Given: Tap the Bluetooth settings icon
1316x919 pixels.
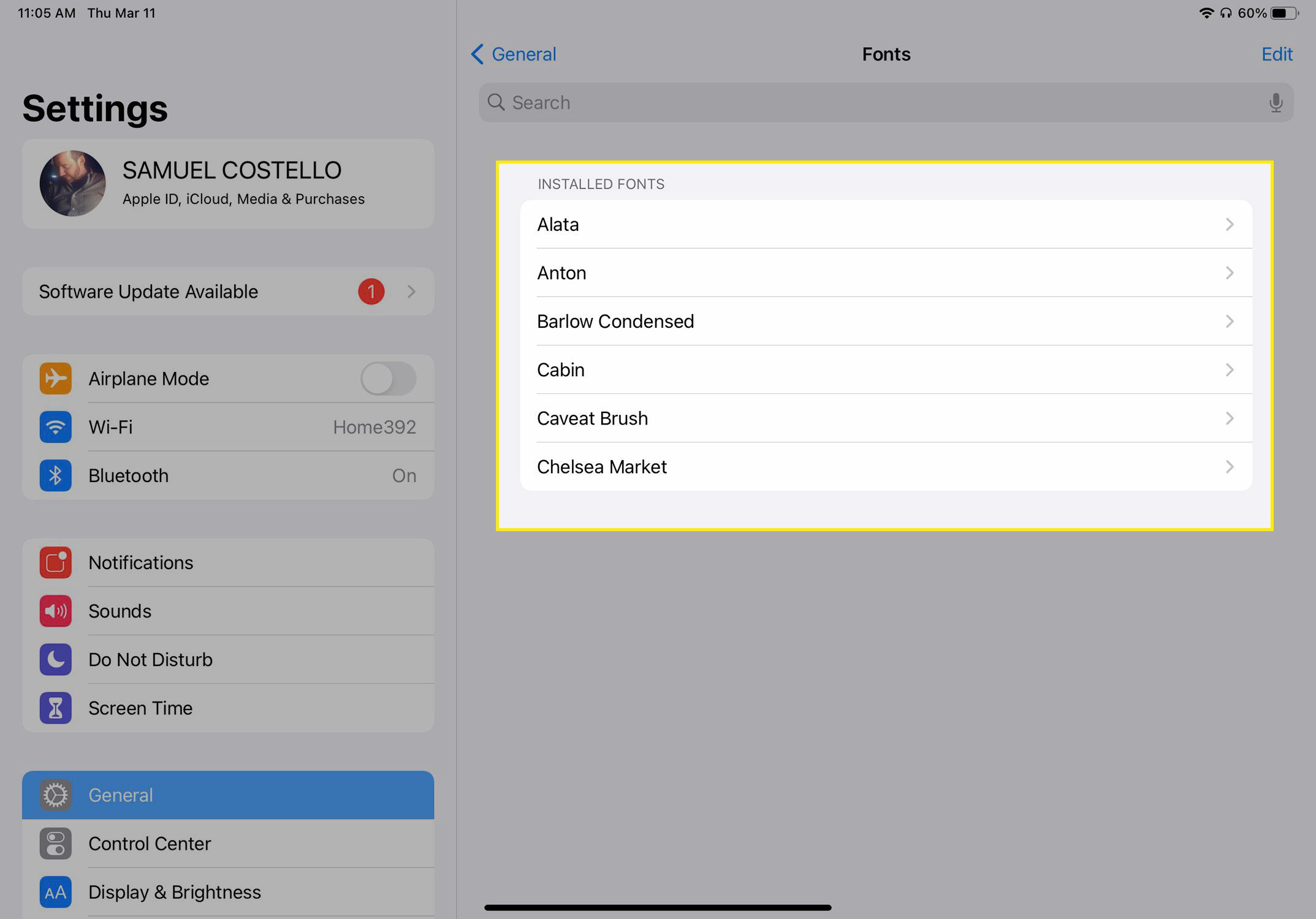Looking at the screenshot, I should [56, 475].
